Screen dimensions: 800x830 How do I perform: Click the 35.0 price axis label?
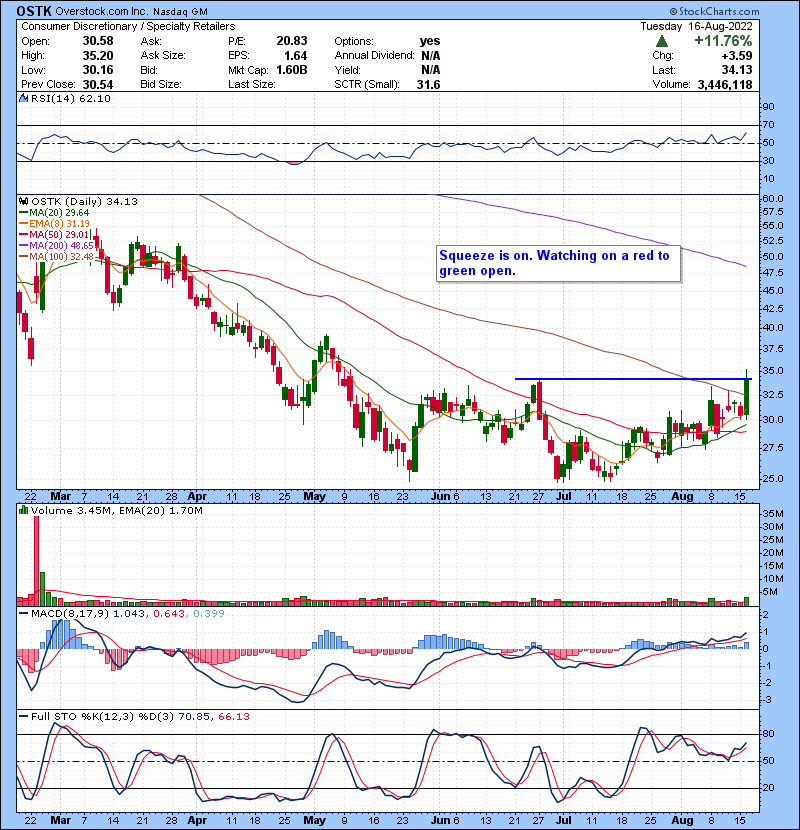pyautogui.click(x=772, y=371)
